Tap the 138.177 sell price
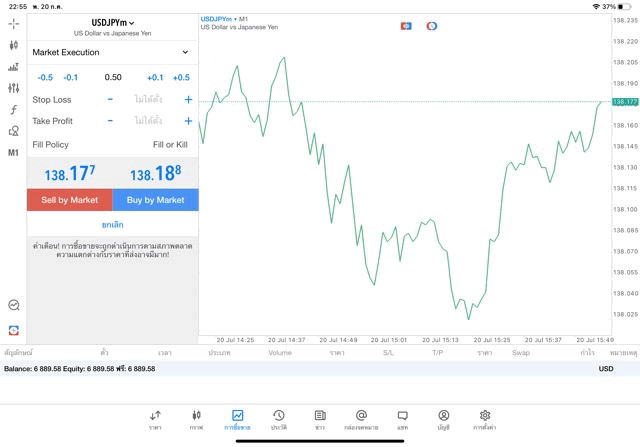The width and height of the screenshot is (640, 447). [x=70, y=173]
